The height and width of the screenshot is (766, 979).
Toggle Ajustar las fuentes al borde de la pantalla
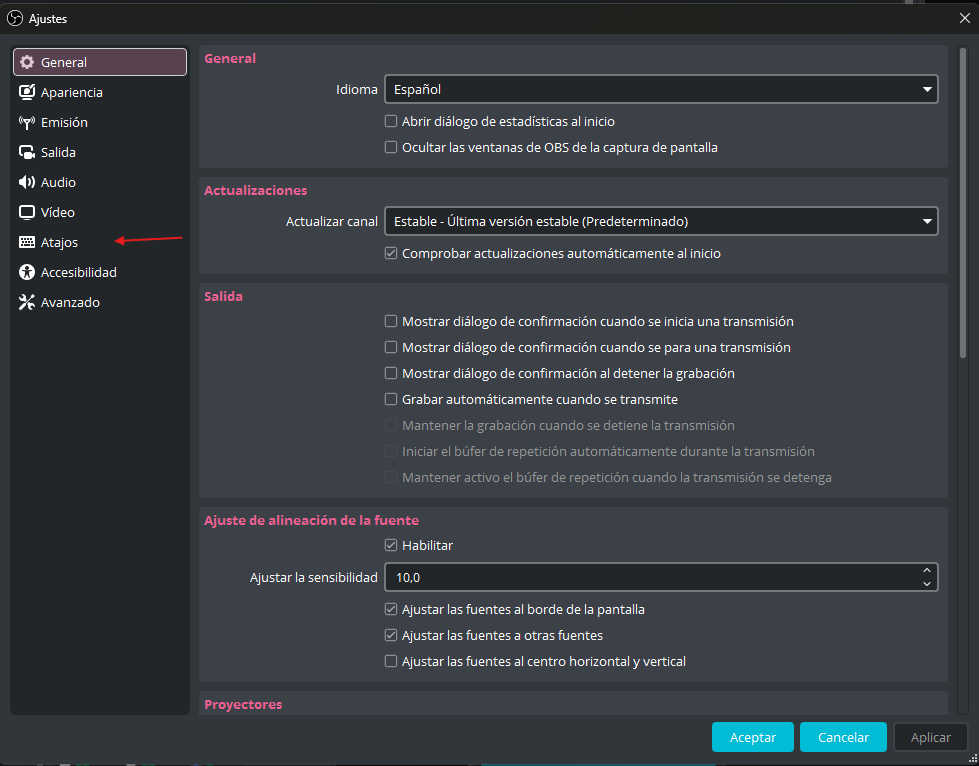click(391, 609)
